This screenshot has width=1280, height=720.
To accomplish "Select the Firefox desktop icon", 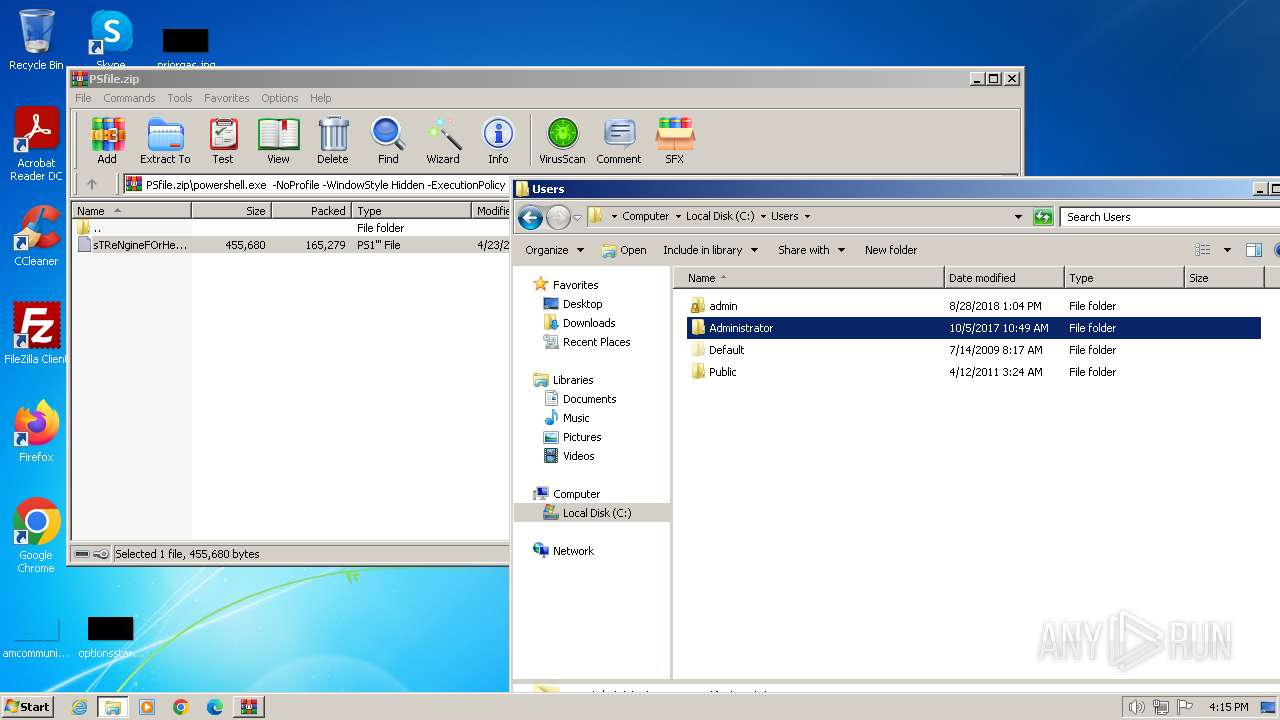I will 36,432.
